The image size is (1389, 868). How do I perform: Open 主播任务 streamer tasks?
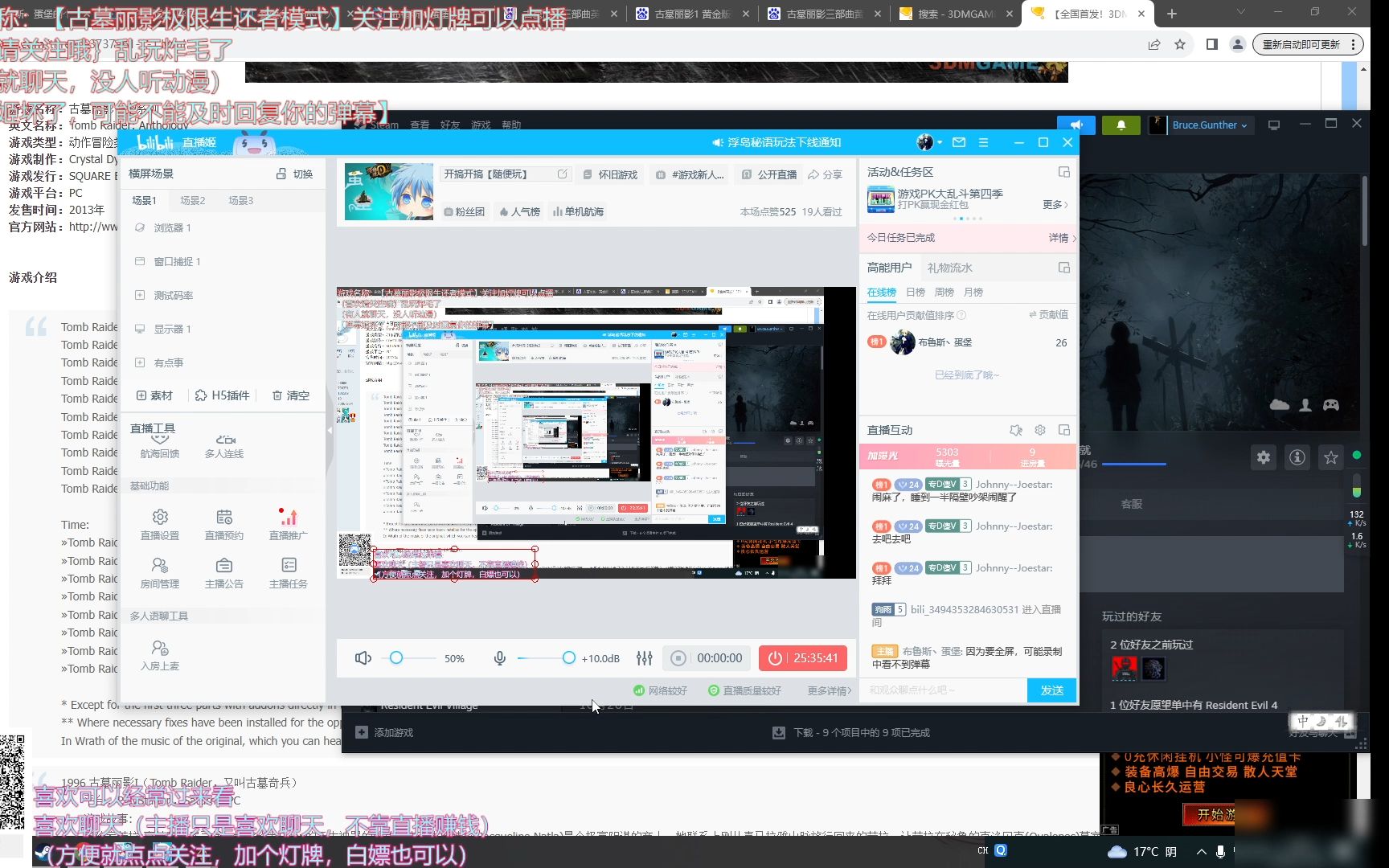point(289,573)
